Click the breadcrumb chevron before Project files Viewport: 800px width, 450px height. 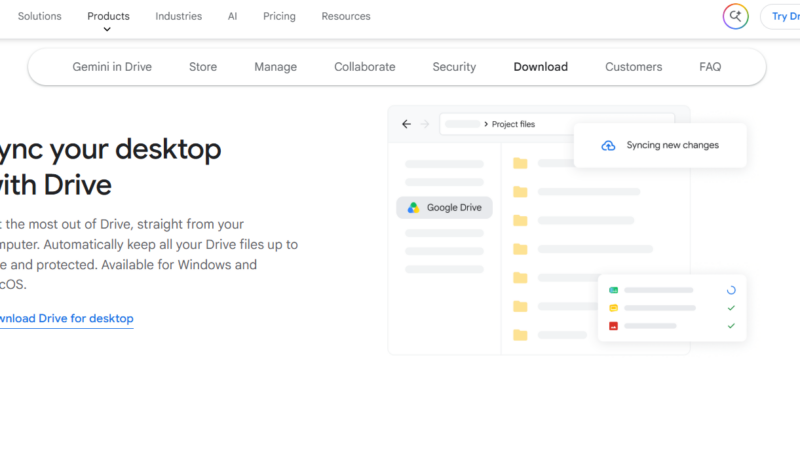pos(486,124)
